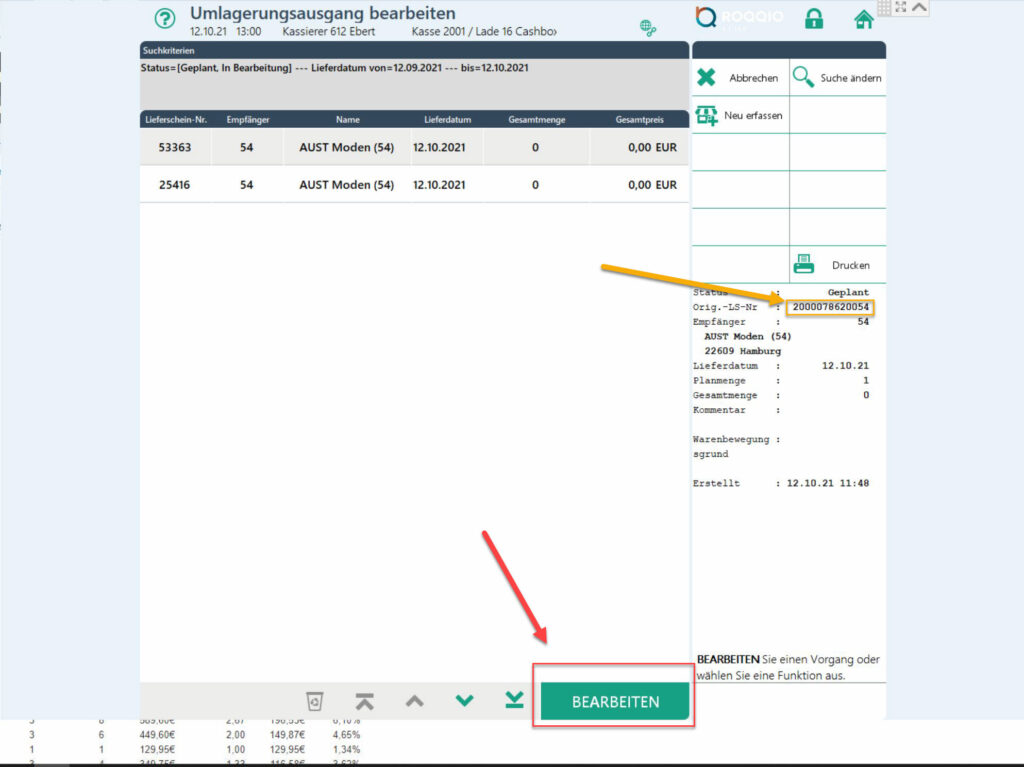Move selection down one row

pyautogui.click(x=464, y=701)
